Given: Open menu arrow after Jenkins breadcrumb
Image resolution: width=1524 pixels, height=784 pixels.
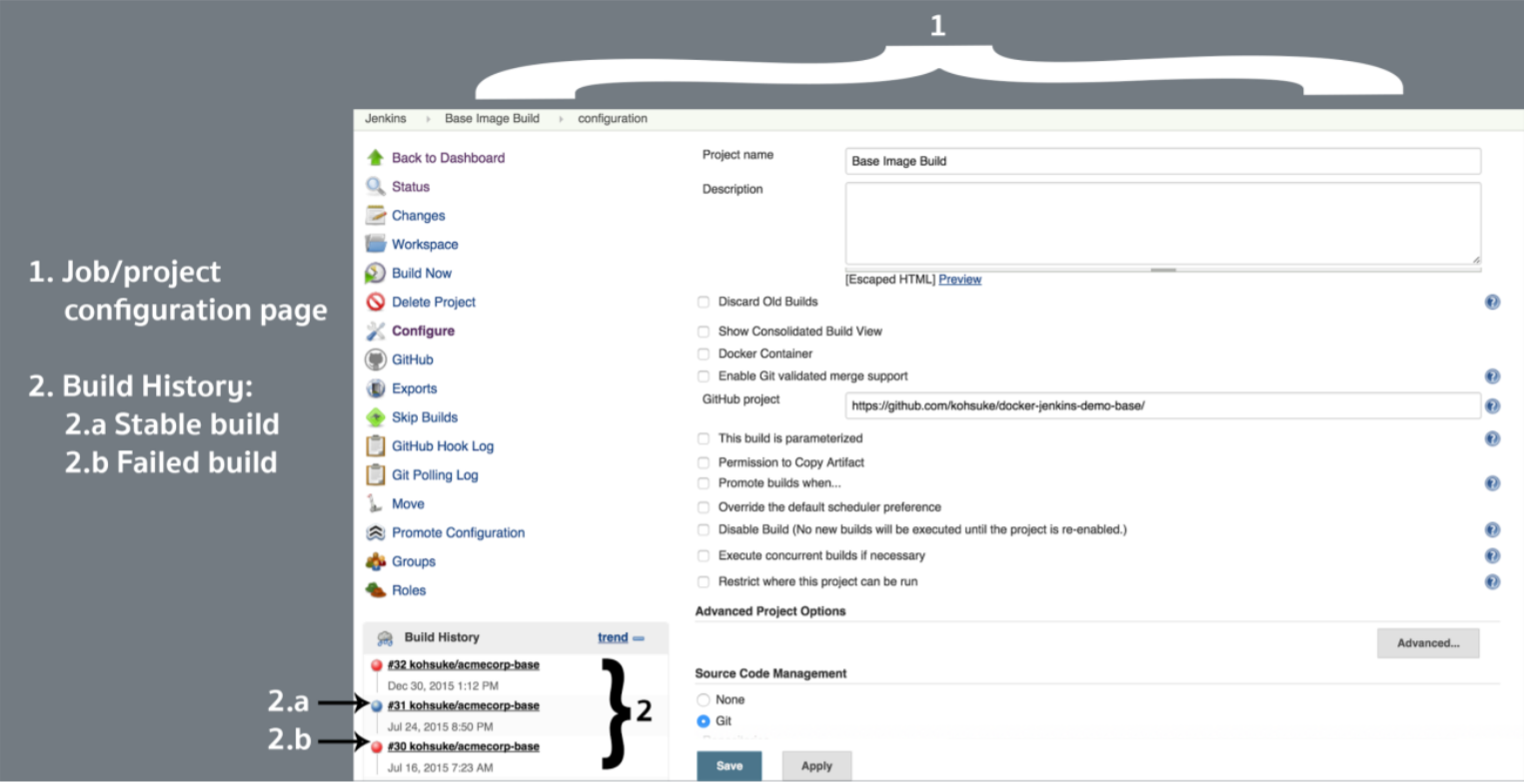Looking at the screenshot, I should (428, 119).
